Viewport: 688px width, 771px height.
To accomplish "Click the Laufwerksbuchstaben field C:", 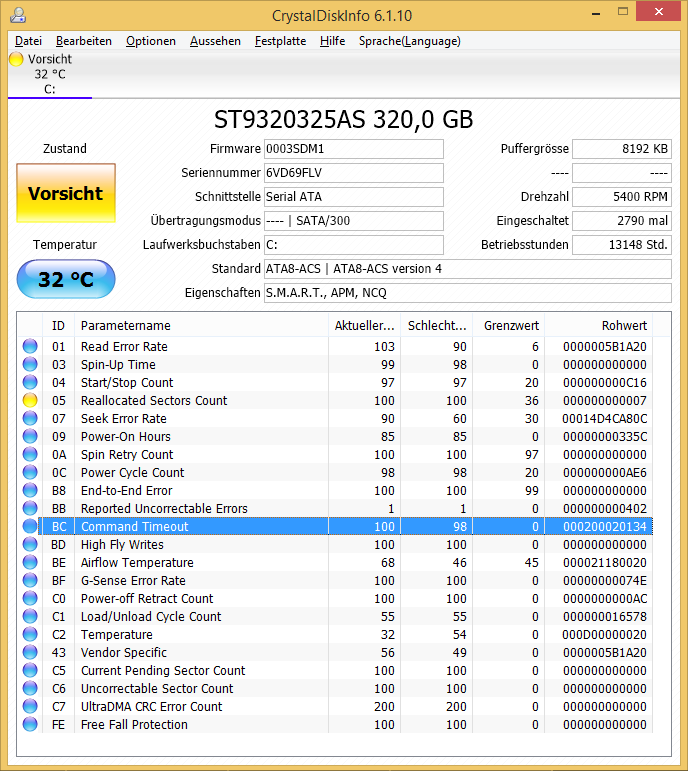I will click(x=354, y=245).
